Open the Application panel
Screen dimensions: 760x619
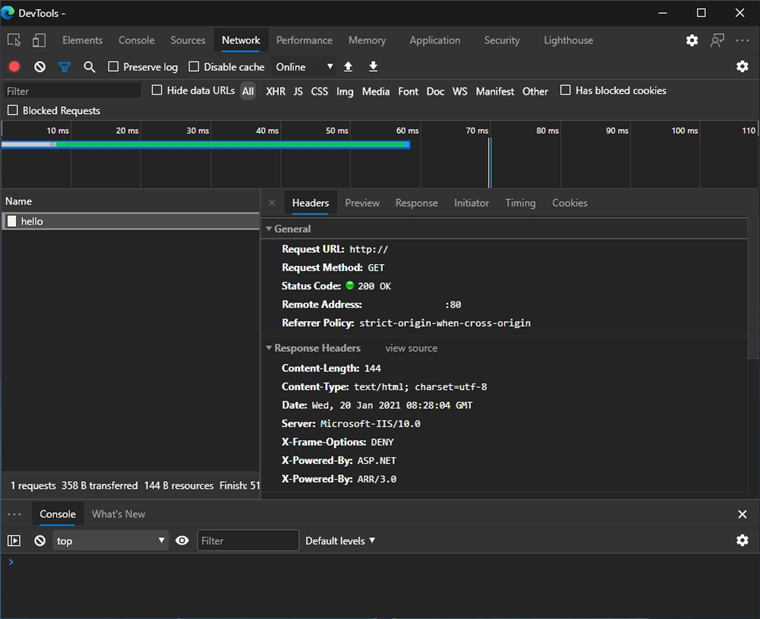point(435,40)
